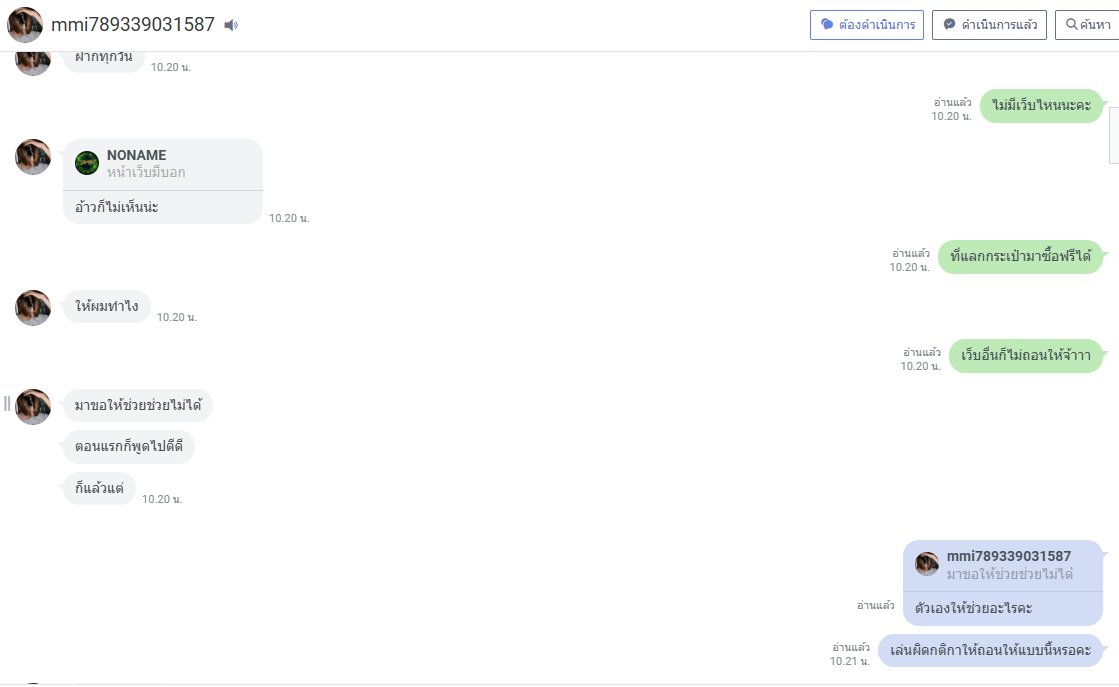Click the 10.21 น. timestamp
Screen dimensions: 1119x687
(x=849, y=661)
